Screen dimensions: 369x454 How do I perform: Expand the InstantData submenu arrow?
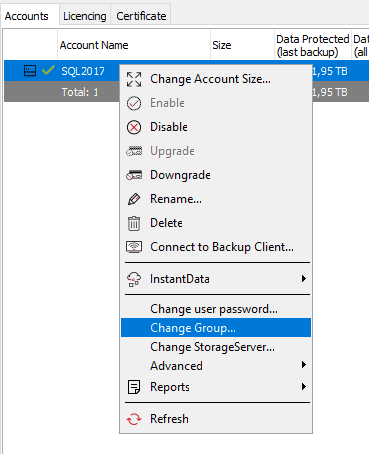pyautogui.click(x=303, y=278)
